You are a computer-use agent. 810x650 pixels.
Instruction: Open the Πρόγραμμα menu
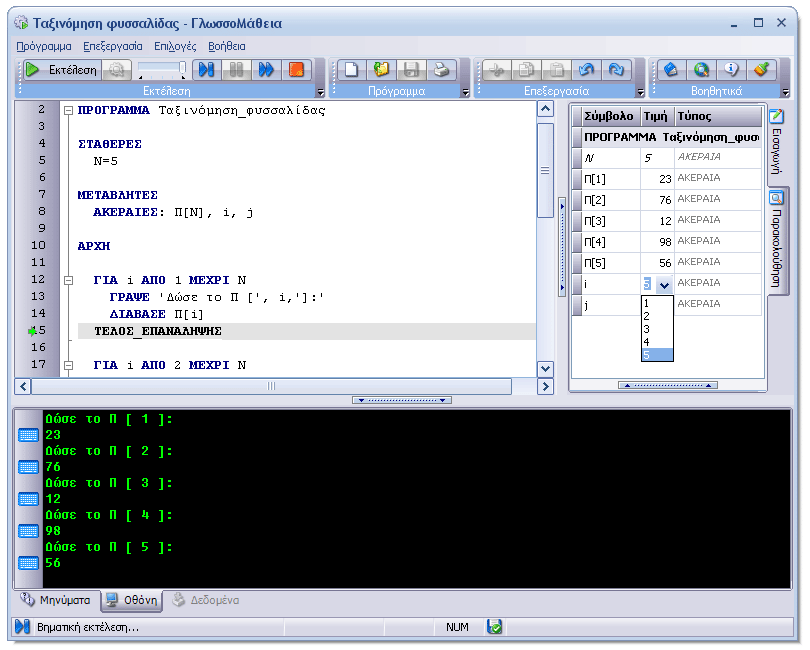click(44, 46)
